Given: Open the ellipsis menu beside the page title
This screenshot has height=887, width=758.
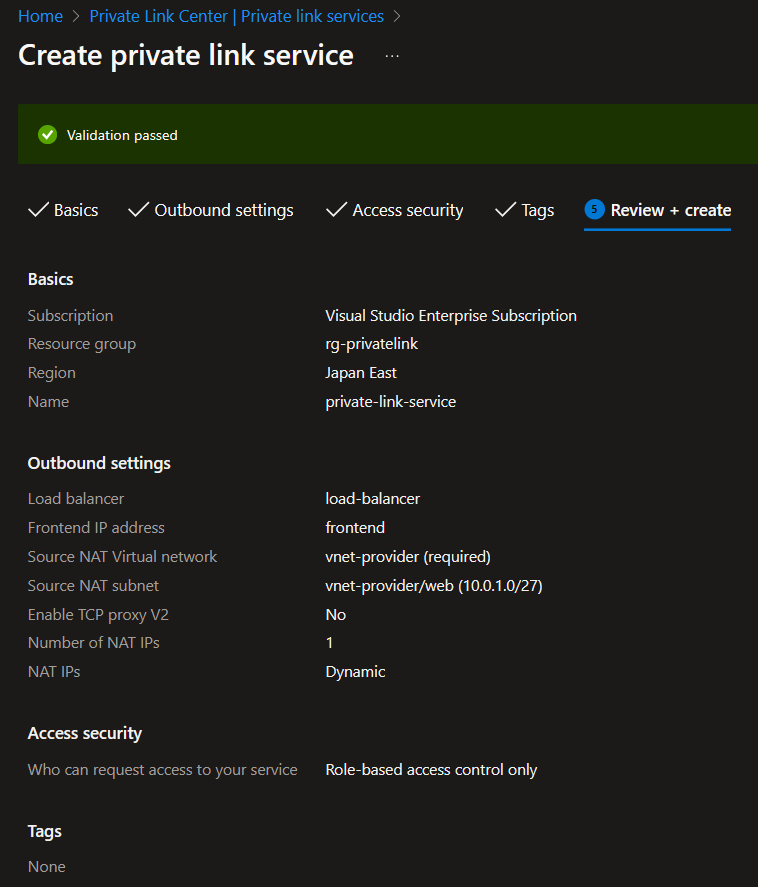Looking at the screenshot, I should (x=391, y=56).
